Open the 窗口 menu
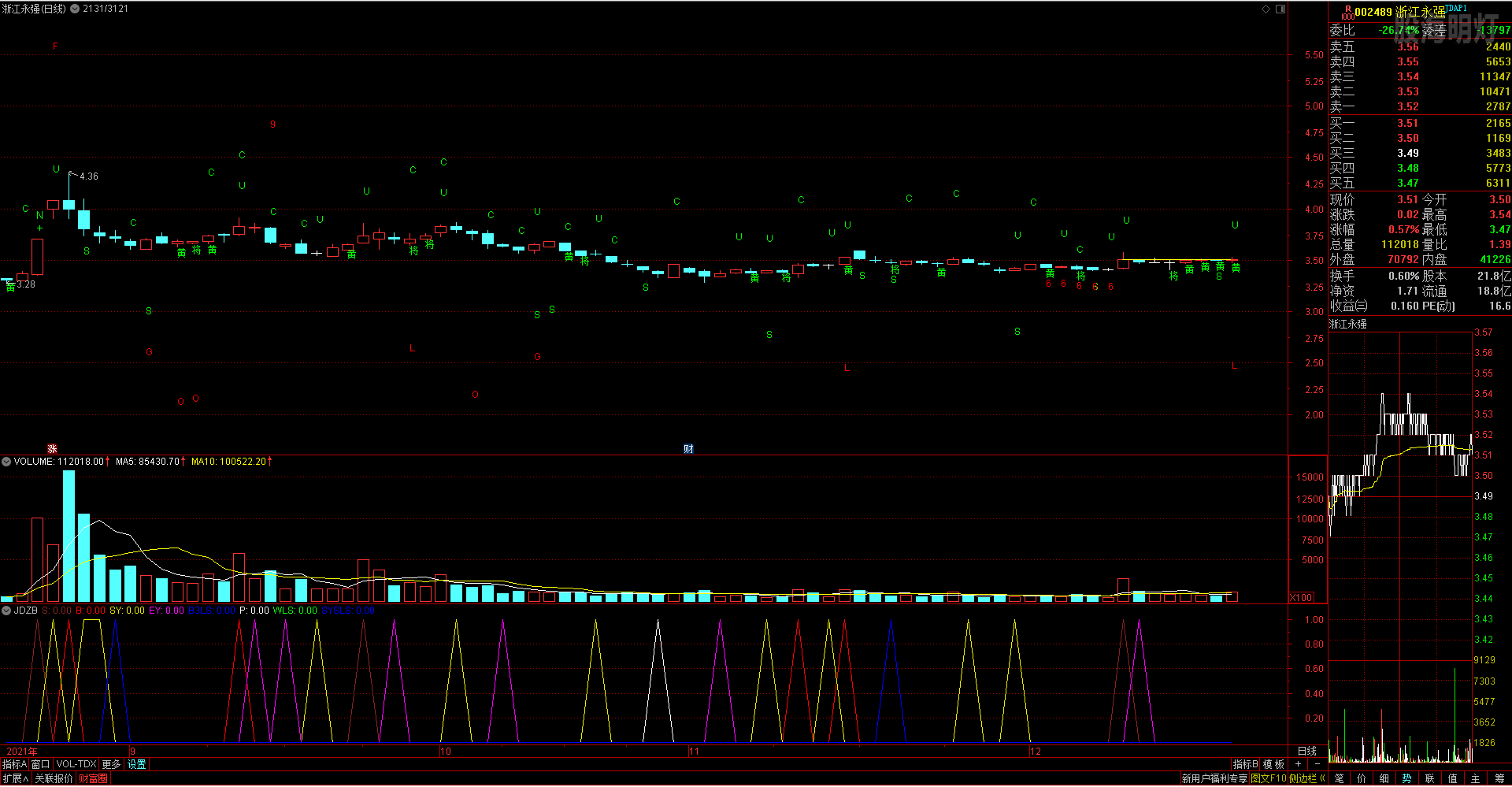Viewport: 1512px width, 787px height. pos(40,764)
